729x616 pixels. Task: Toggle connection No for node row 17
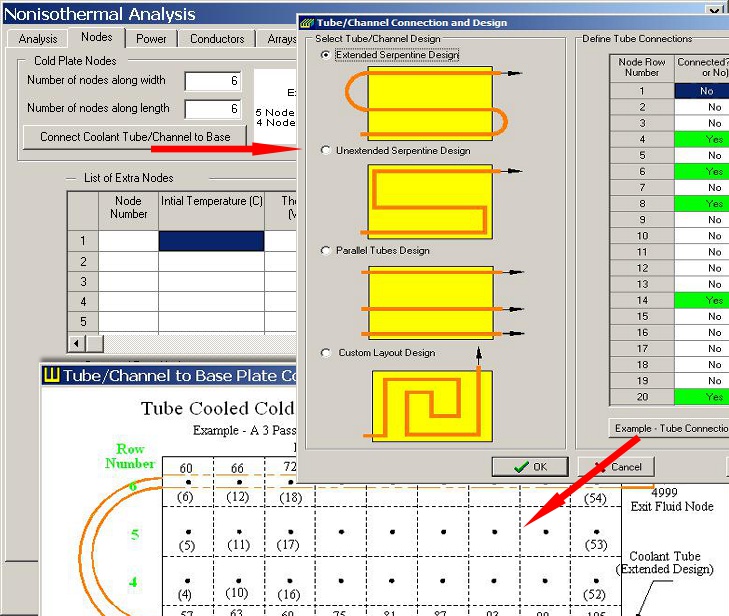point(702,349)
